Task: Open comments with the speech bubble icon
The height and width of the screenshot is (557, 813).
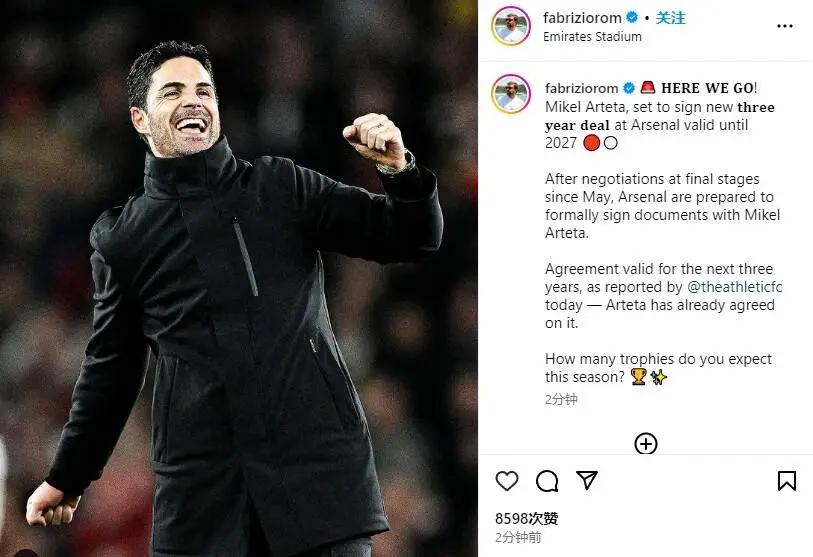Action: 547,481
